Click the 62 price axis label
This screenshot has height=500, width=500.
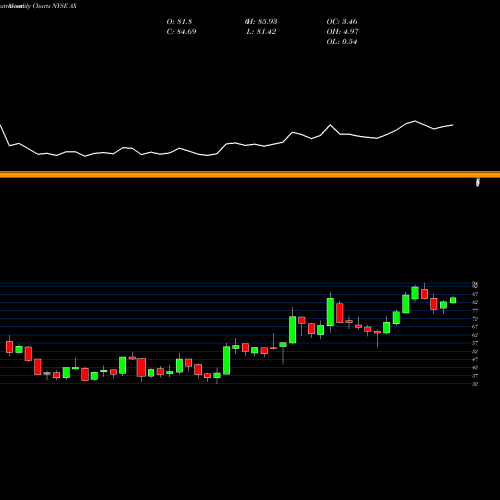(475, 335)
